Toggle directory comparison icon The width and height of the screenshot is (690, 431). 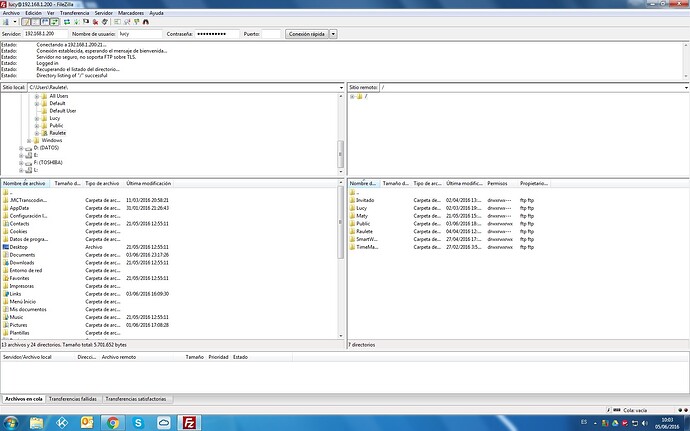tap(127, 22)
